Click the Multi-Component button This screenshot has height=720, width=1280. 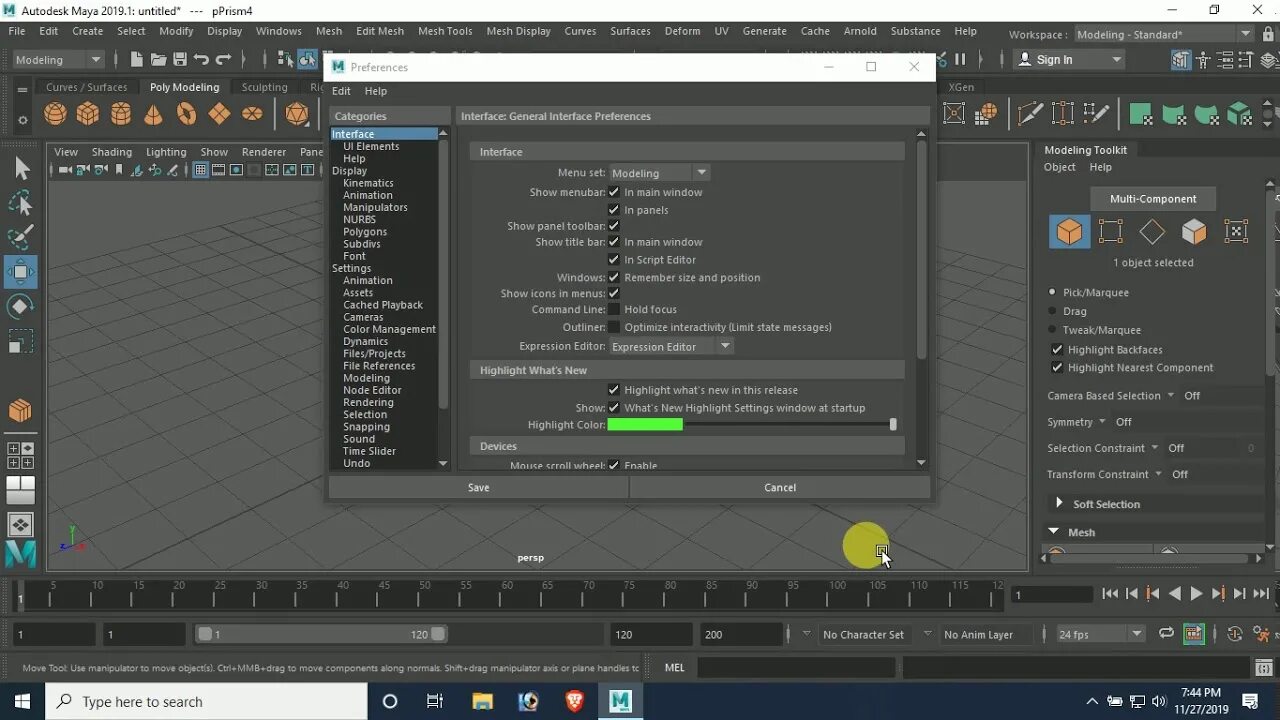tap(1152, 199)
